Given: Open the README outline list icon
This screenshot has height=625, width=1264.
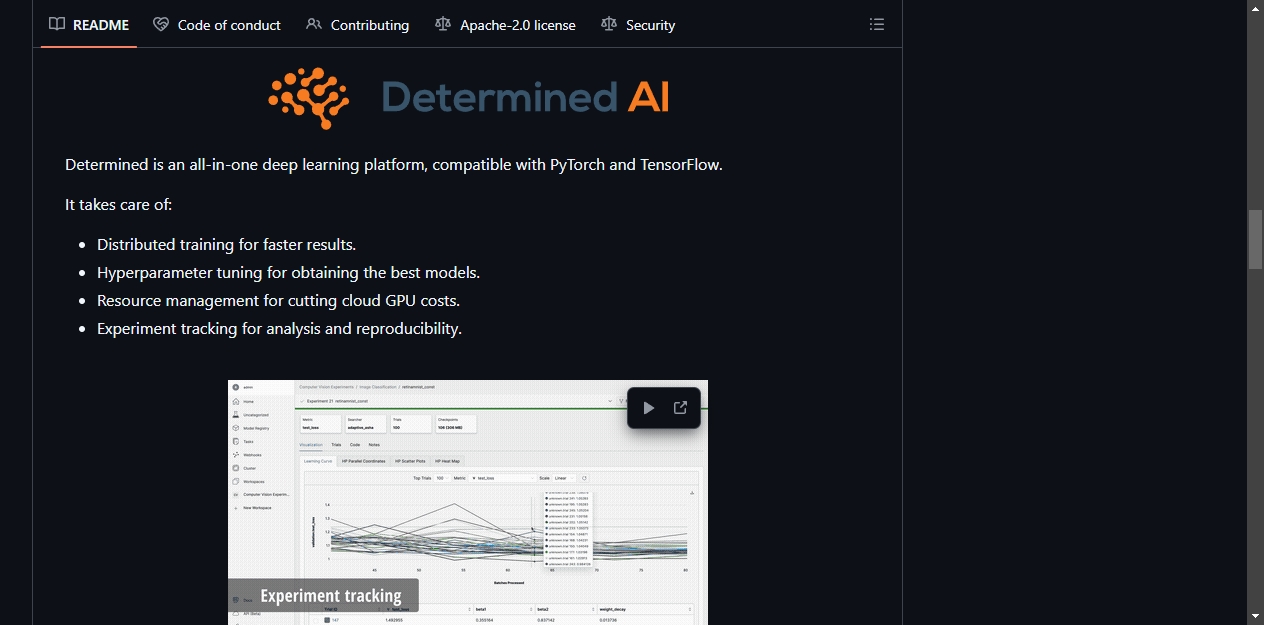Looking at the screenshot, I should click(877, 25).
